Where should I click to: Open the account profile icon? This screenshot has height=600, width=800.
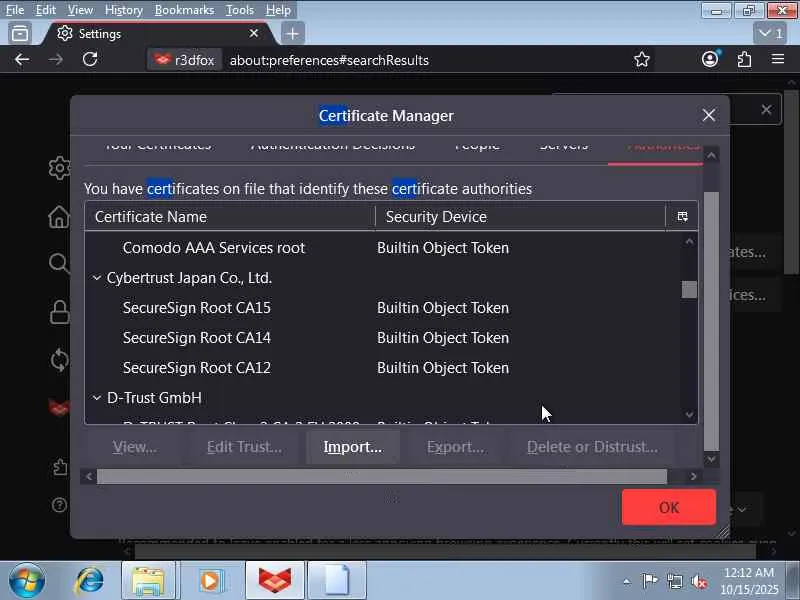[x=710, y=59]
